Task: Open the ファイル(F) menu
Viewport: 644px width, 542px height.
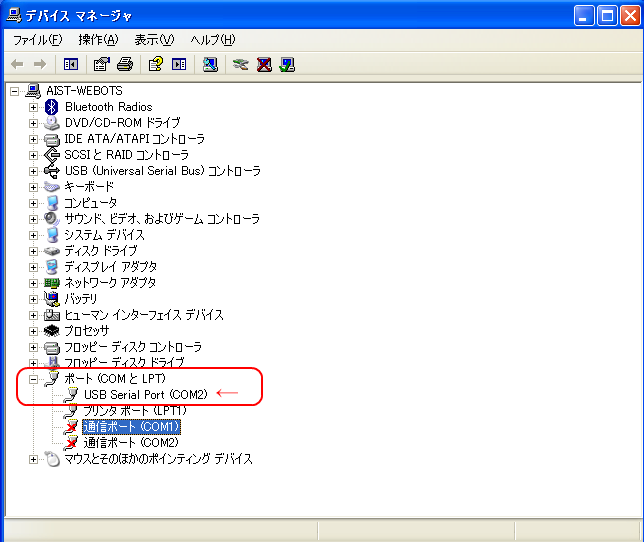Action: (x=37, y=40)
